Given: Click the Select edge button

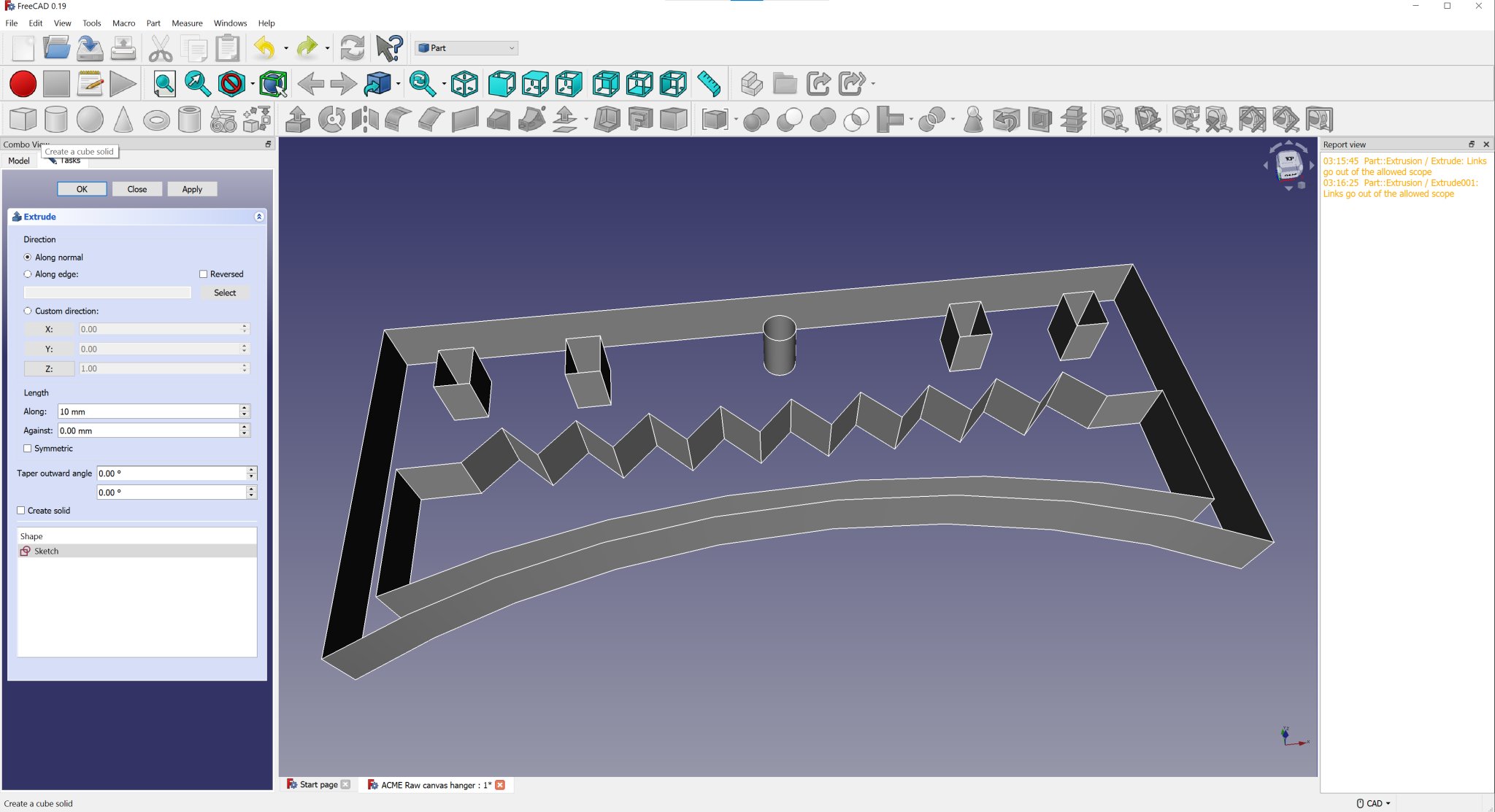Looking at the screenshot, I should [225, 293].
